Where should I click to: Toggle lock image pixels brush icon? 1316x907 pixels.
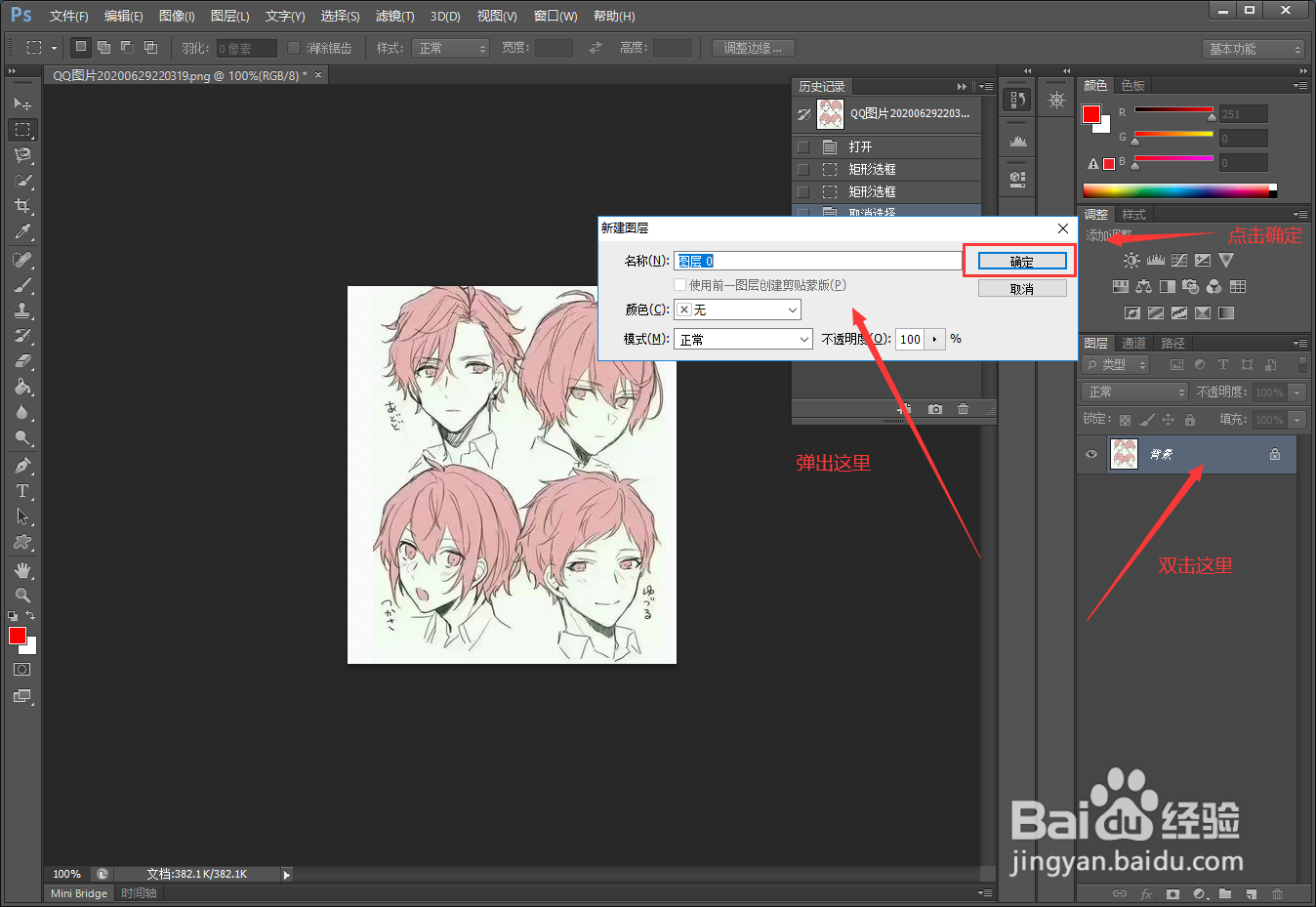pyautogui.click(x=1147, y=420)
